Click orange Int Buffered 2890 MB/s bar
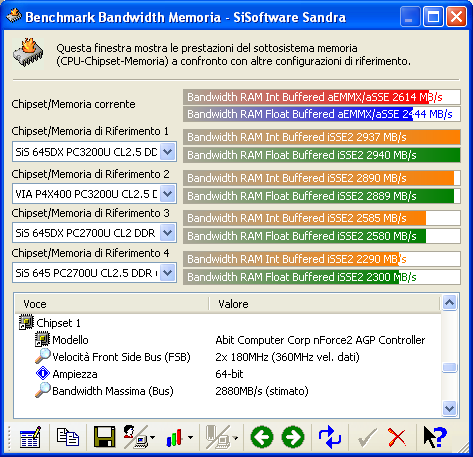 click(322, 178)
